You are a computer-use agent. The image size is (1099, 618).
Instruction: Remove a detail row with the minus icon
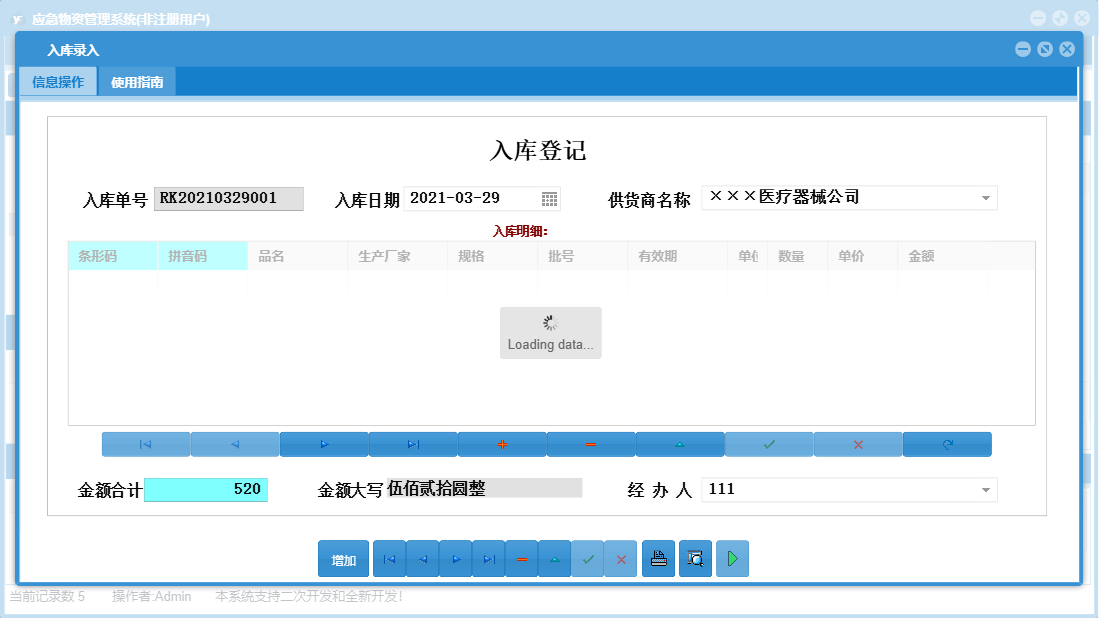(590, 443)
